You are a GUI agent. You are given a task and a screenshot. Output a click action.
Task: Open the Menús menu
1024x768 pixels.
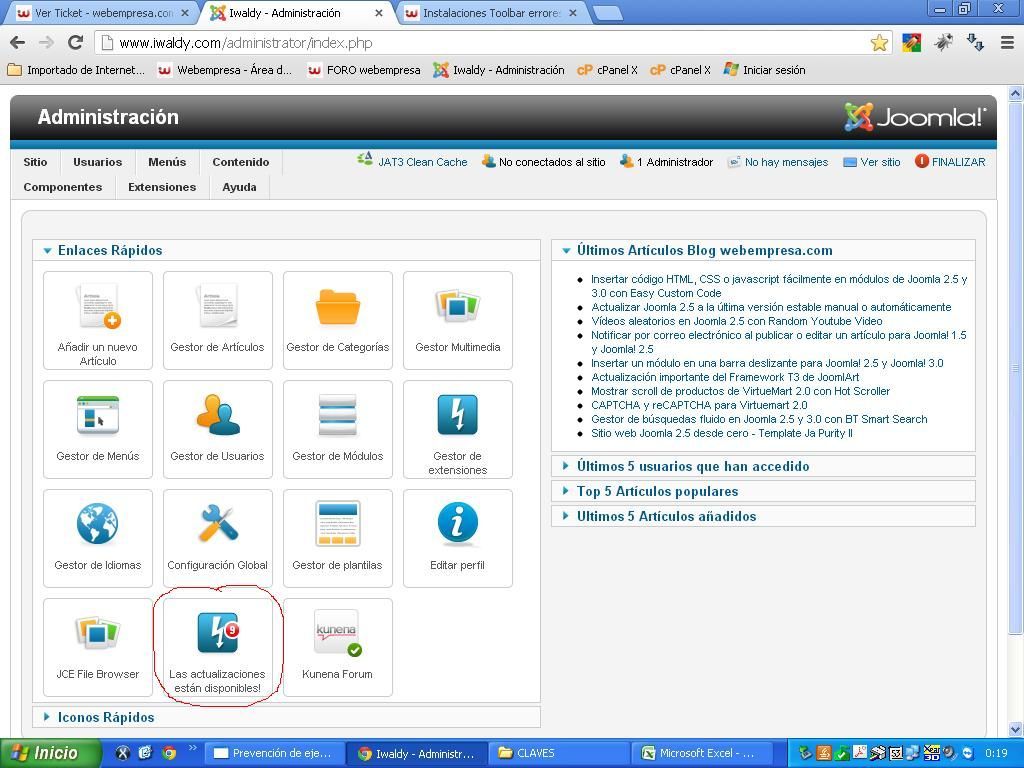pyautogui.click(x=167, y=162)
